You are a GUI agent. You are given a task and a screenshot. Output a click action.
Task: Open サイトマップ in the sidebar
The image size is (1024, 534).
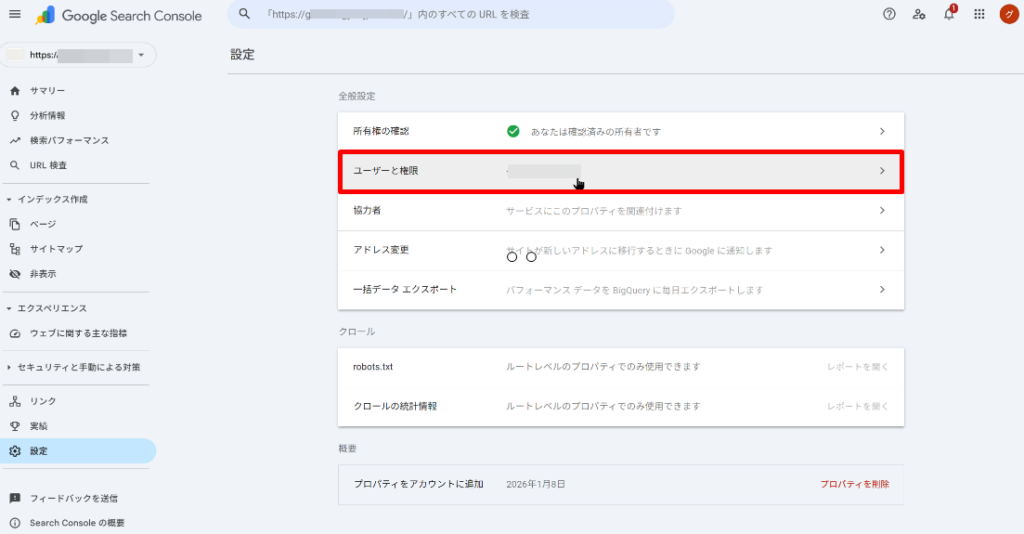(56, 249)
